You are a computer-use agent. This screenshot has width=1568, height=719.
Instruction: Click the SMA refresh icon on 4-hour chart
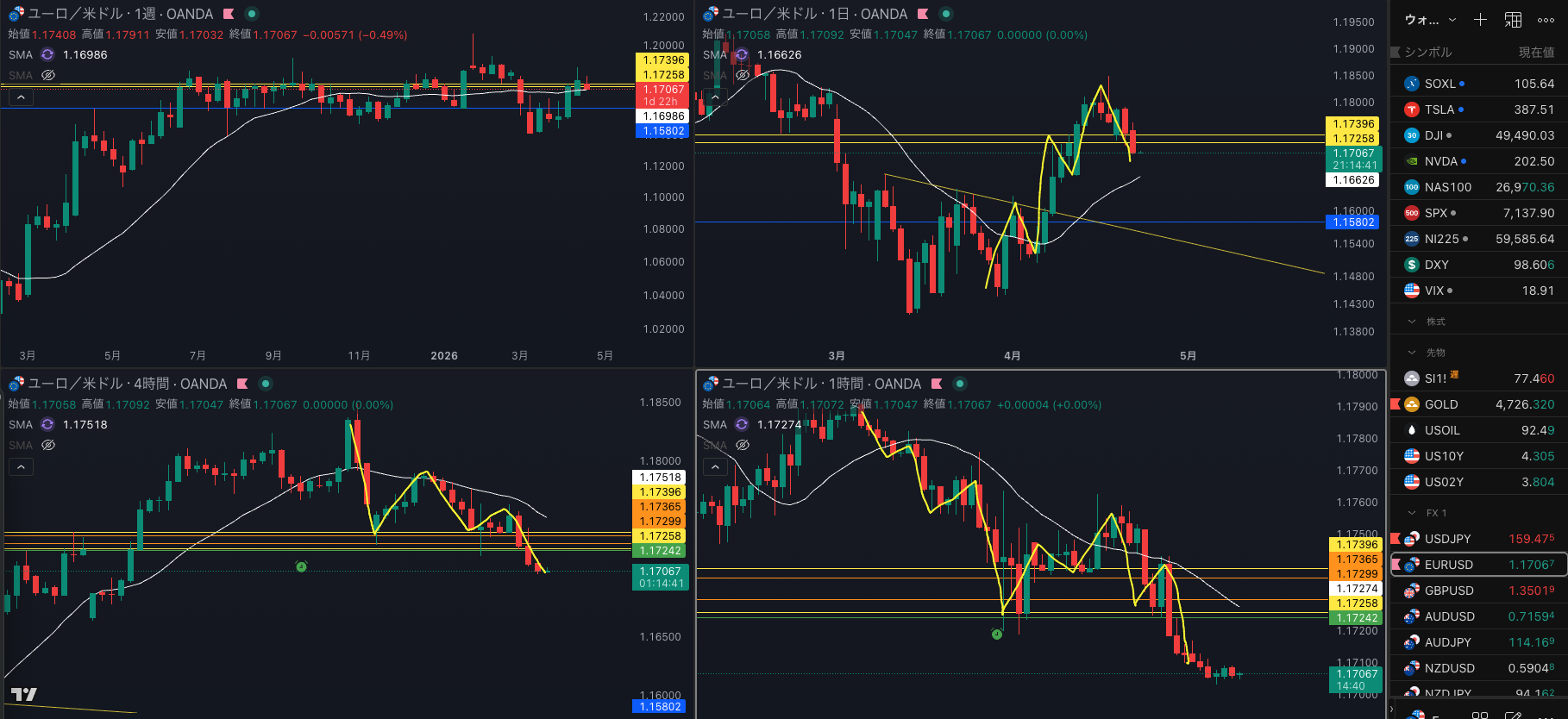pos(47,424)
